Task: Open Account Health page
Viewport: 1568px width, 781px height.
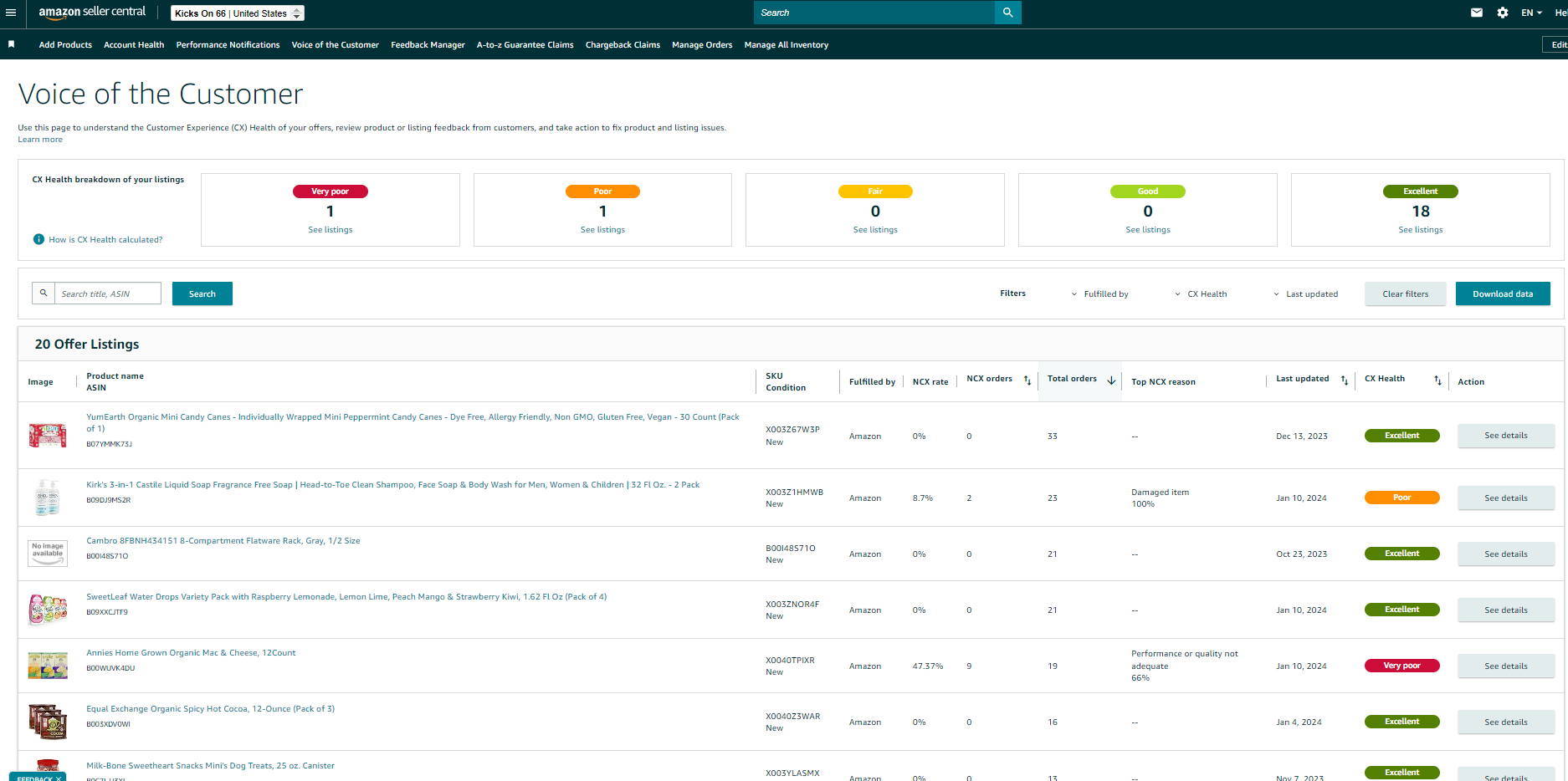Action: pyautogui.click(x=134, y=45)
